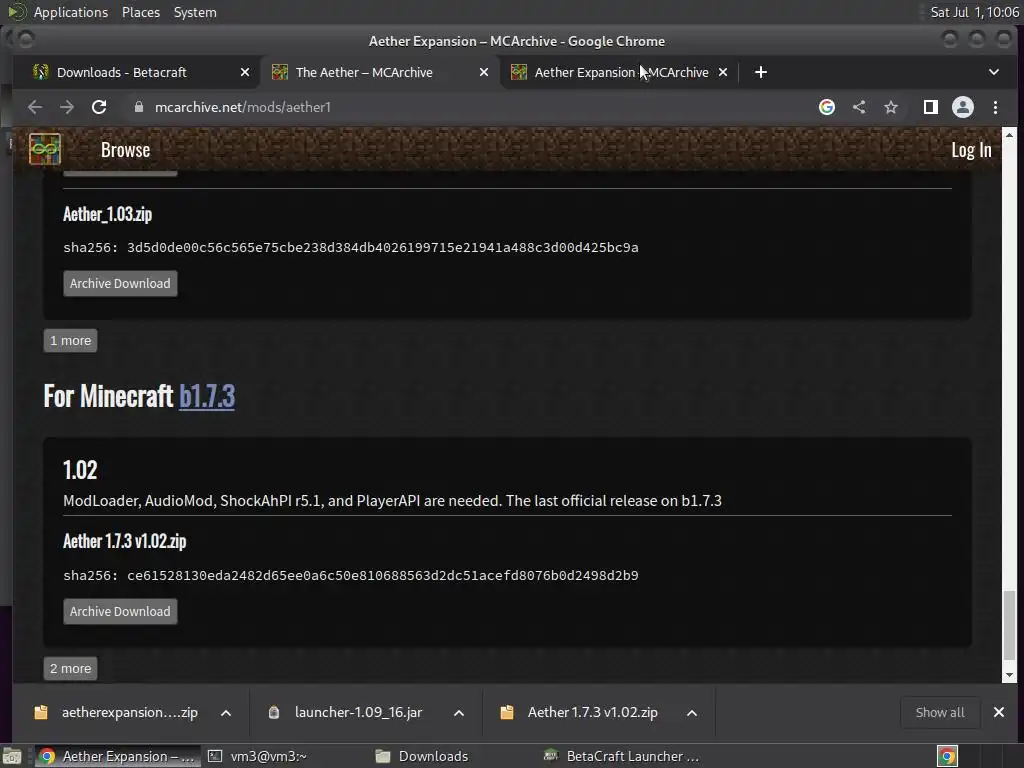Open downloaded aetherexpansion zip file
Screen dimensions: 1024x768
pos(116,712)
